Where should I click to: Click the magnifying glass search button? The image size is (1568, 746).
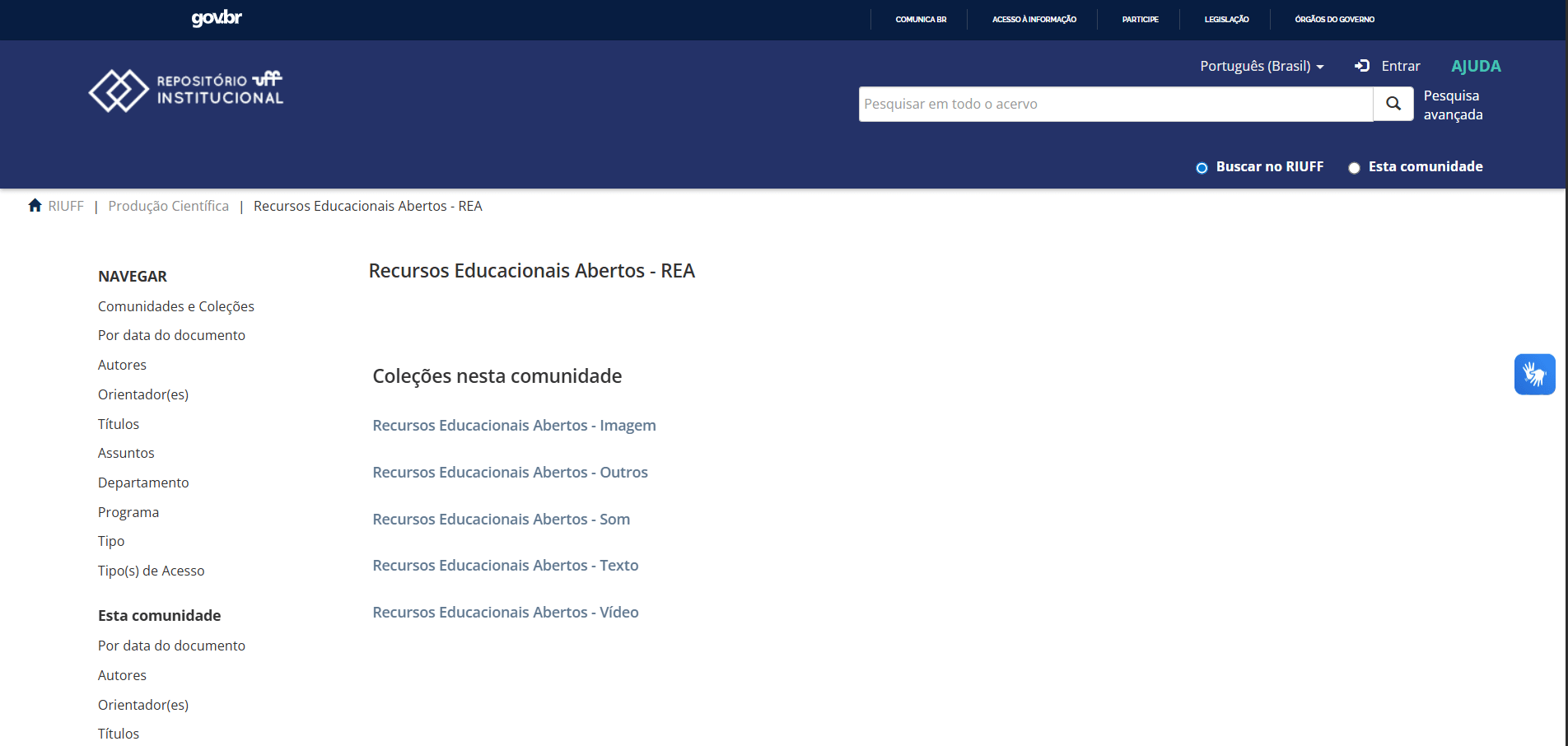click(1393, 104)
